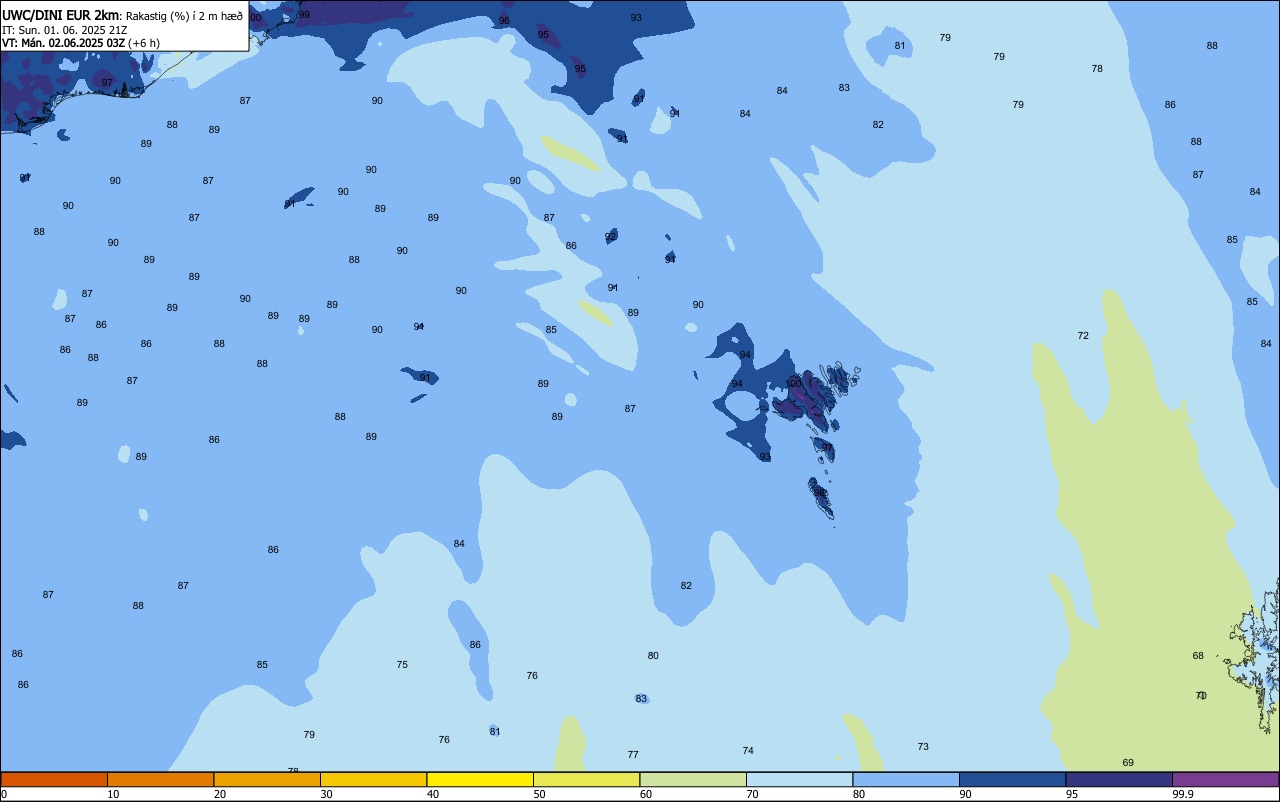Click the 100 value over the Faroe Islands

pyautogui.click(x=794, y=383)
